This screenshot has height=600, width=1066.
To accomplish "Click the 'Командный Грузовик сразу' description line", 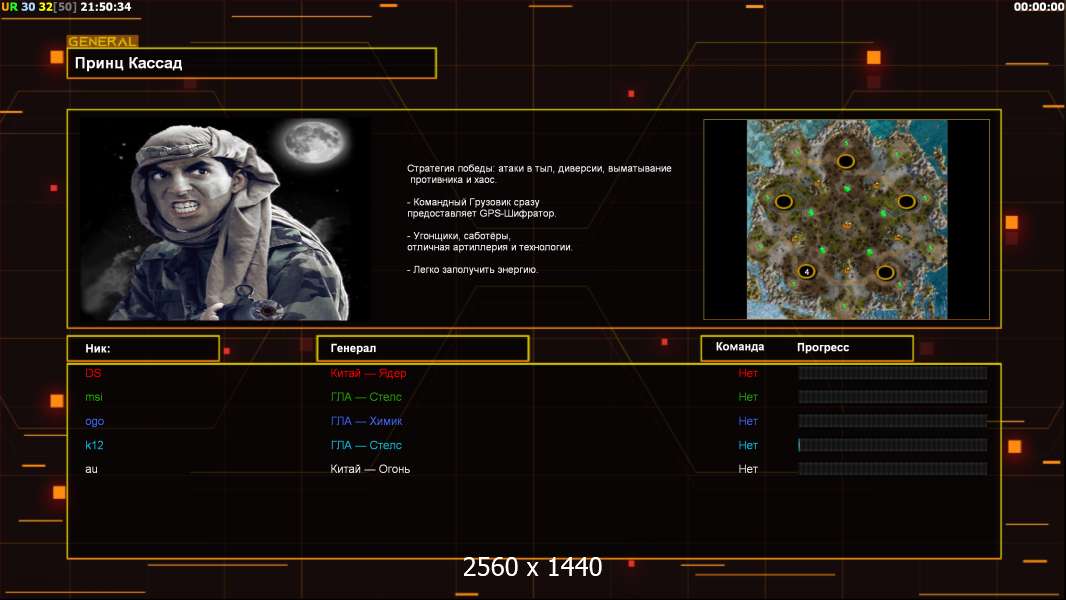I will pyautogui.click(x=473, y=202).
